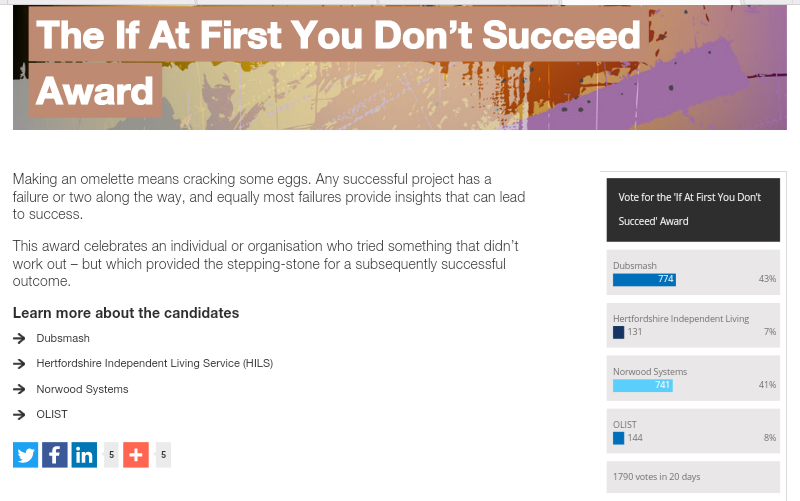
Task: Open more share options plus icon
Action: pos(136,455)
